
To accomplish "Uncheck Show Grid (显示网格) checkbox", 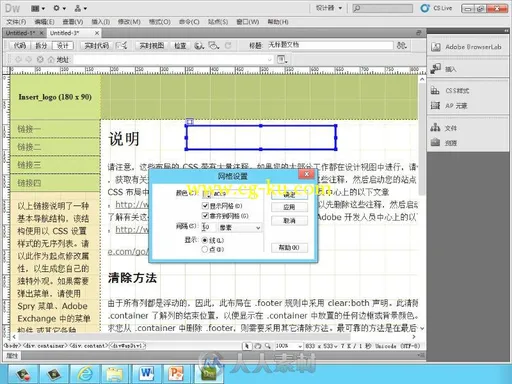I will pyautogui.click(x=205, y=206).
